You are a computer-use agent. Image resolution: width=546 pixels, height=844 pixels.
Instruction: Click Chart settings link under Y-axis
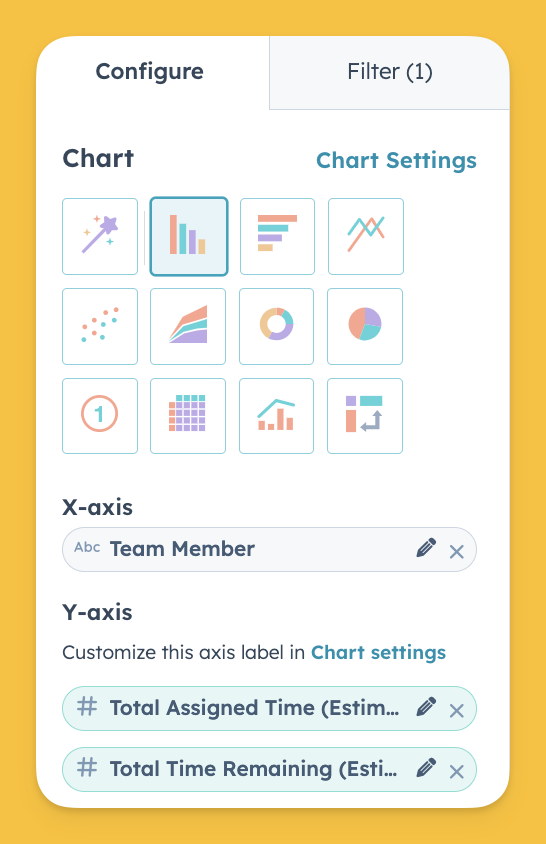[379, 652]
